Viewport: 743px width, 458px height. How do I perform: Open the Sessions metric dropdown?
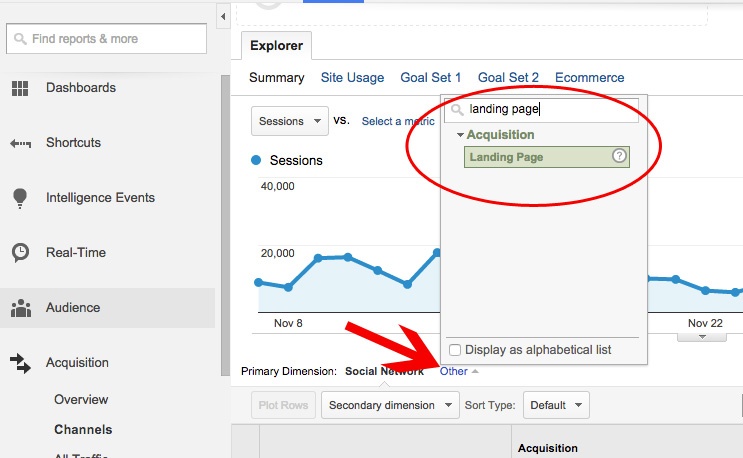(x=289, y=121)
